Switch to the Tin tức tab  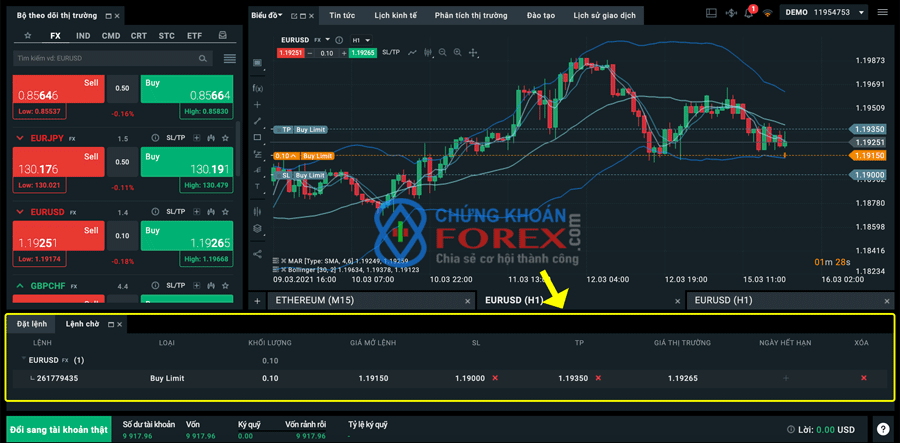point(342,15)
